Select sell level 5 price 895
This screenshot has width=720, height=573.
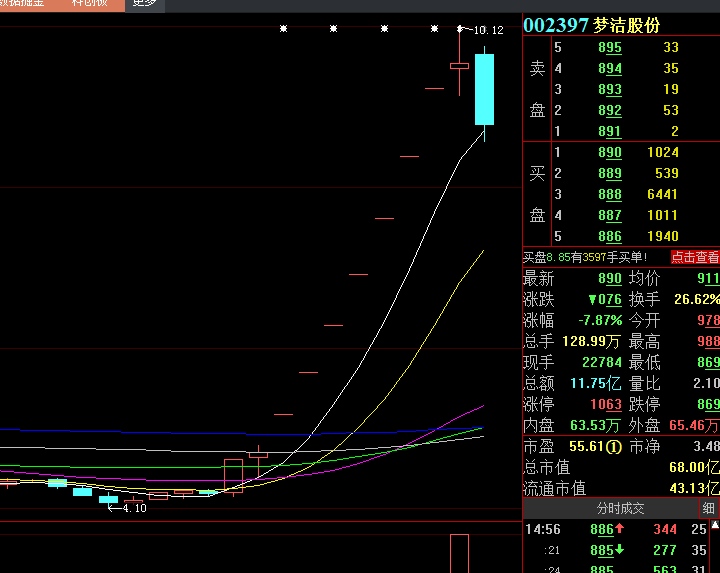click(609, 48)
